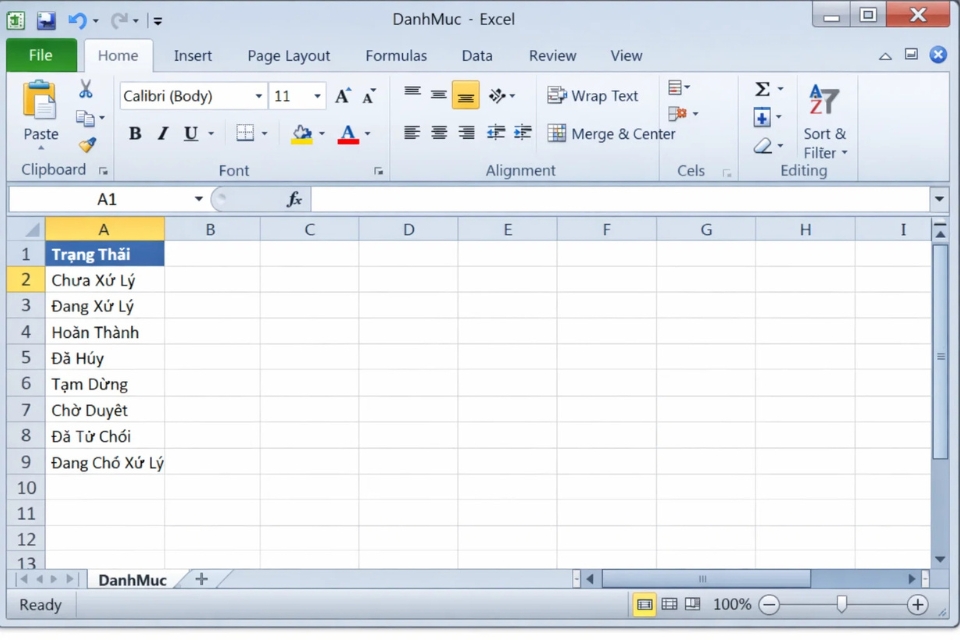Viewport: 960px width, 640px height.
Task: Toggle underline formatting
Action: [x=188, y=133]
